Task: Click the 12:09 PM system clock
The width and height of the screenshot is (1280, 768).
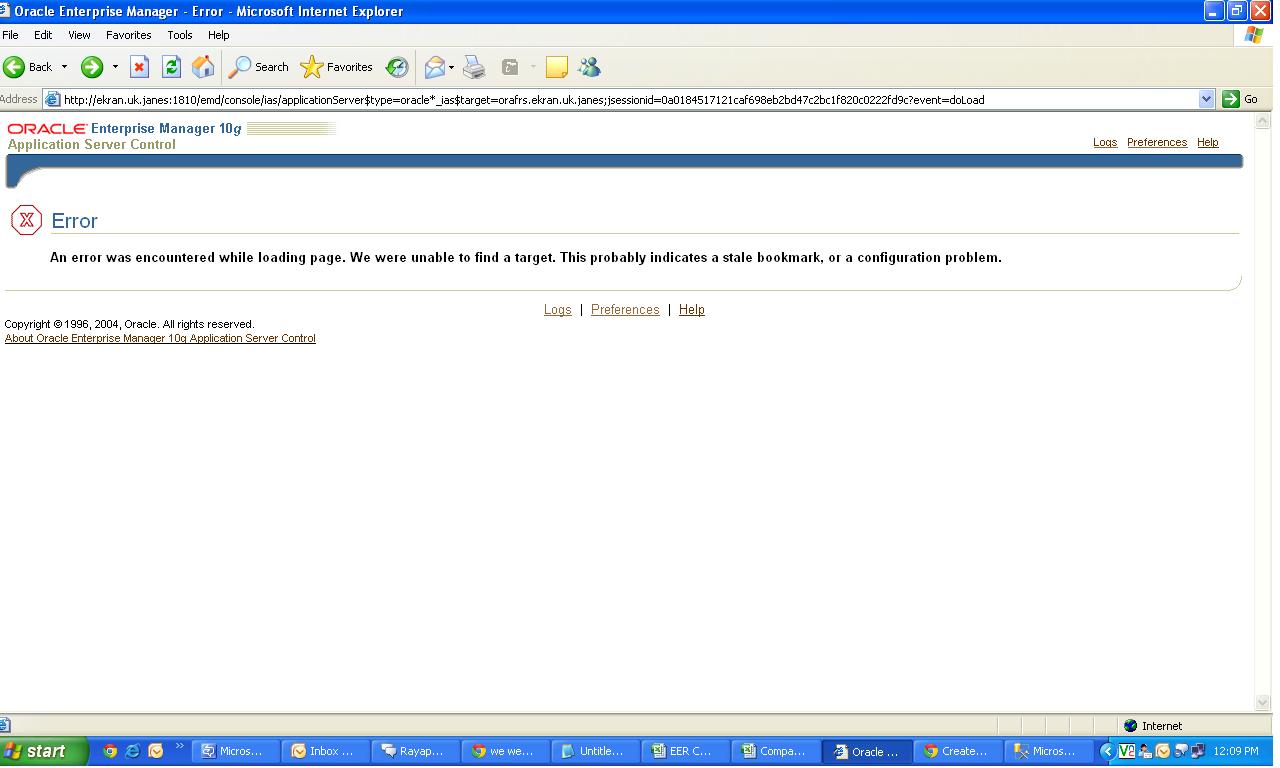Action: (x=1236, y=751)
